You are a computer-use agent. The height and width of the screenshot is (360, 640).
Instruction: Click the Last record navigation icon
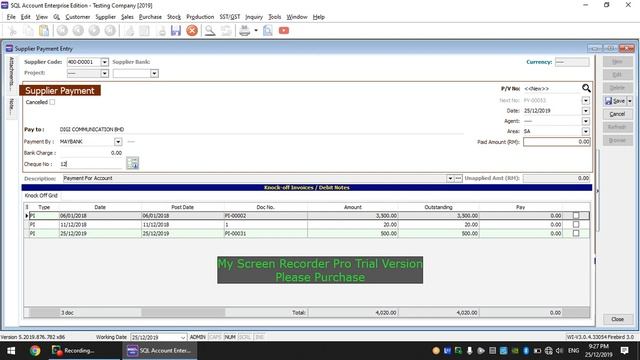(x=110, y=31)
